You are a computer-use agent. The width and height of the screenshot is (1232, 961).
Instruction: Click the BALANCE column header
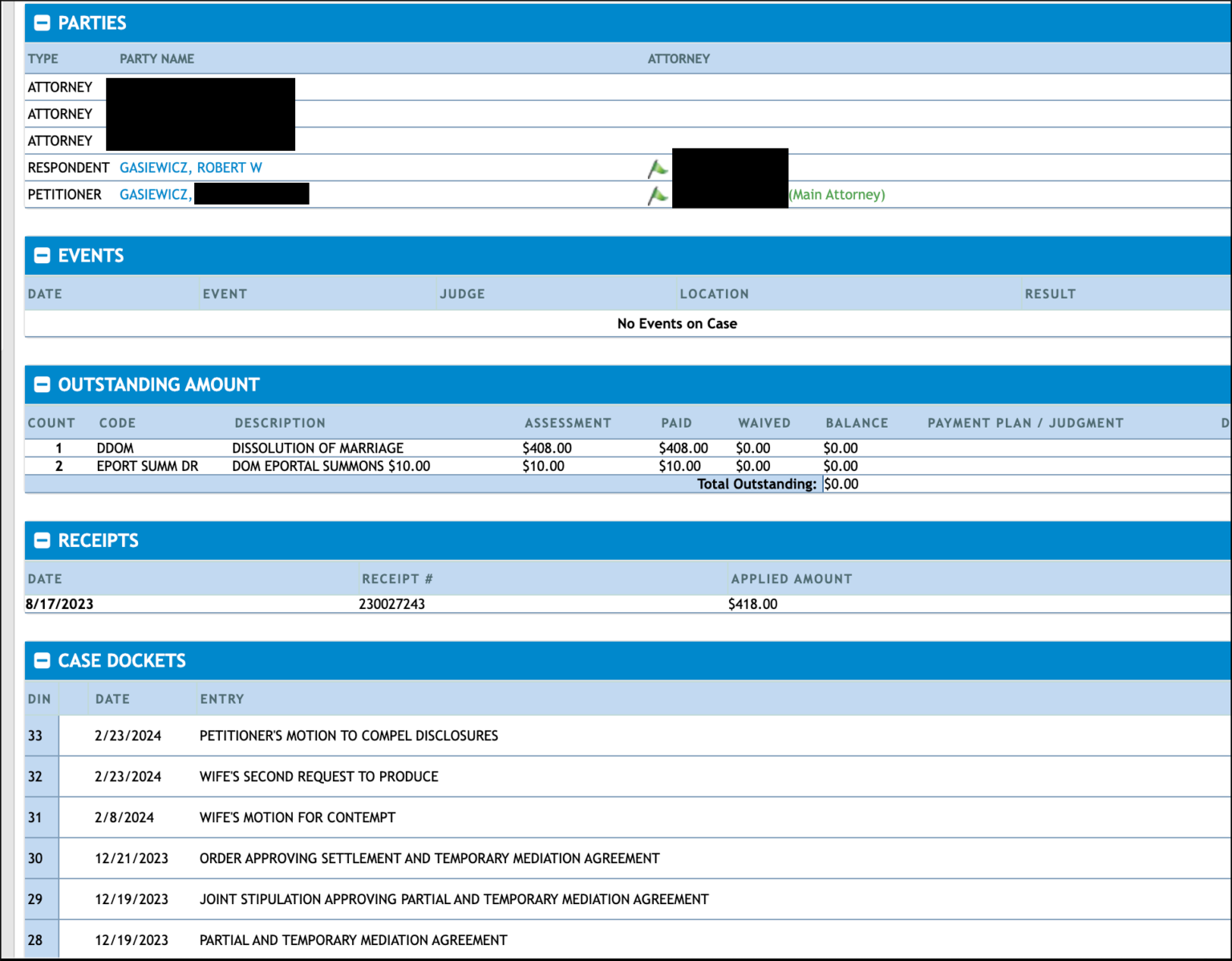click(x=857, y=423)
